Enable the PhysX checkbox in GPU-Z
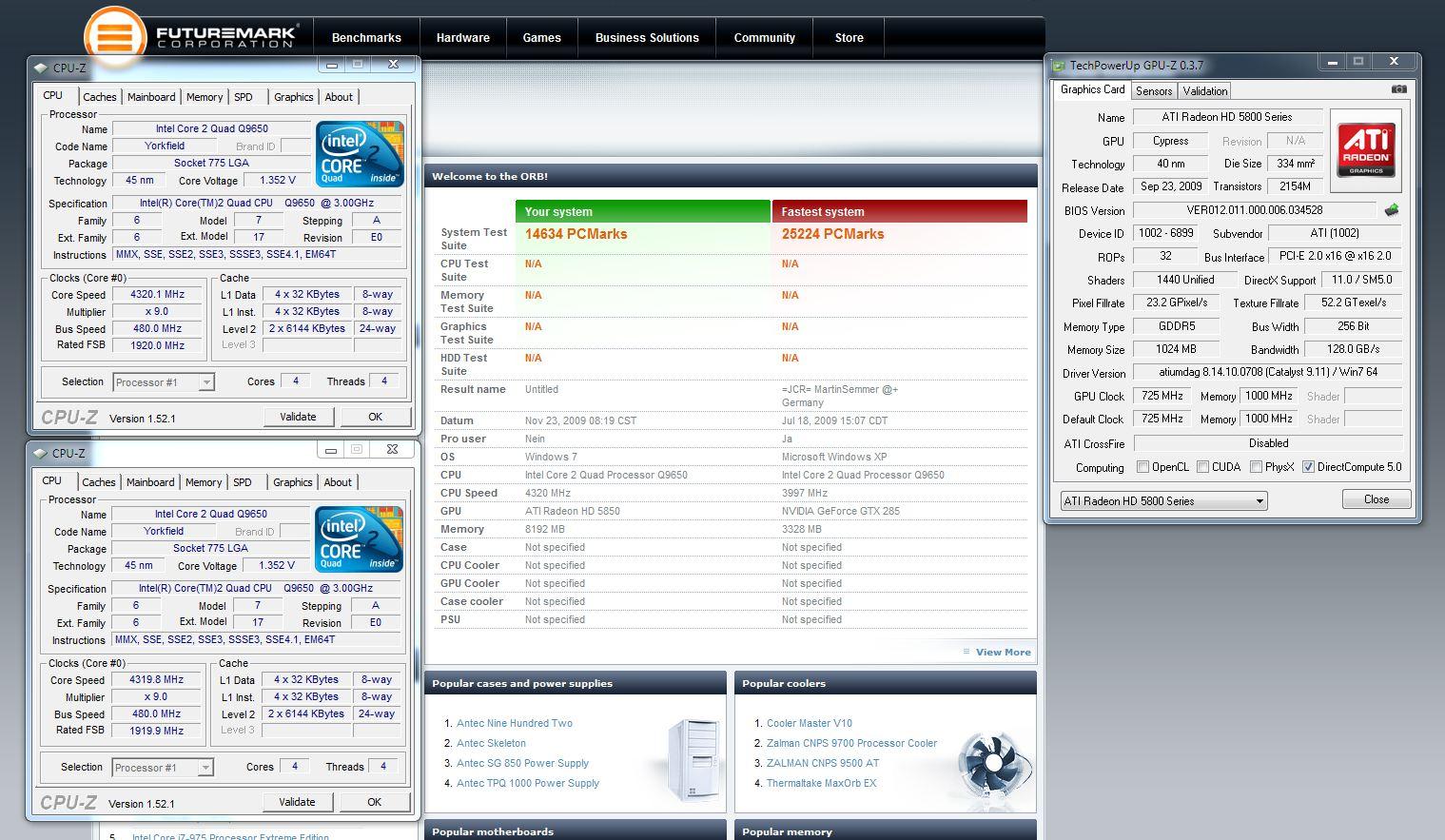 point(1256,467)
